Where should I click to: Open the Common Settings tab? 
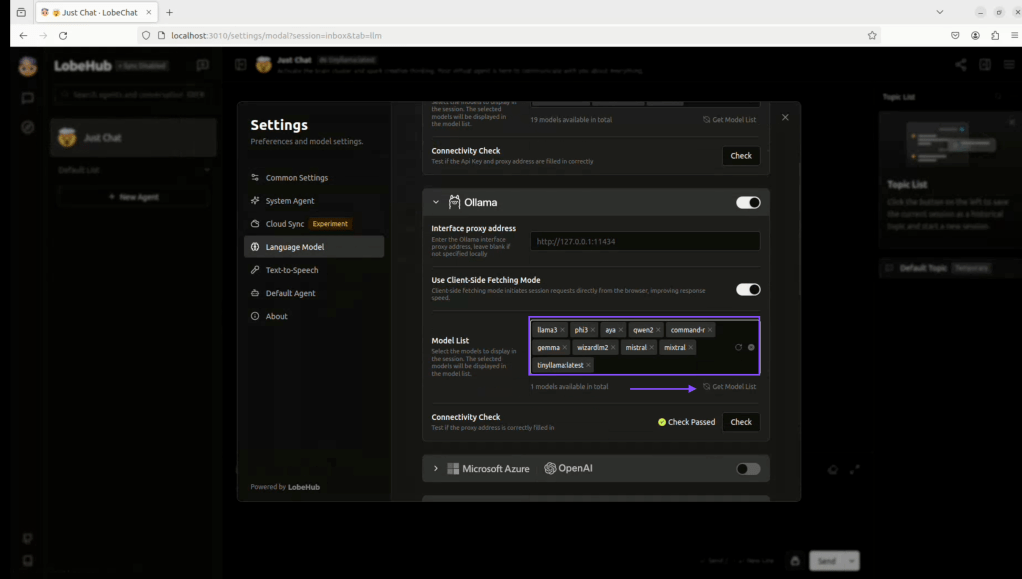296,178
